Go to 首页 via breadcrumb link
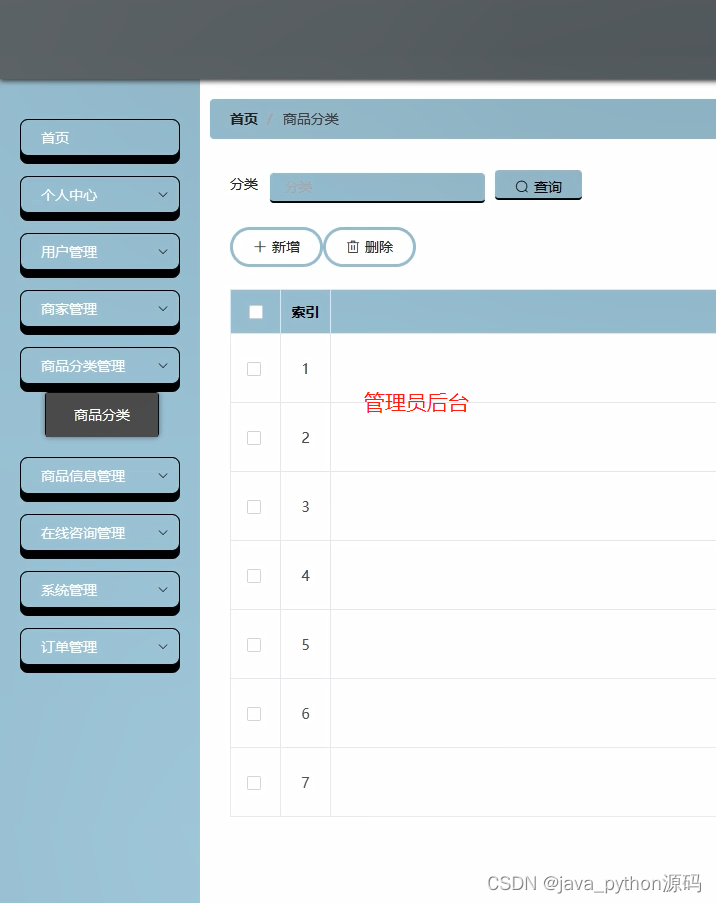Screen dimensions: 716x903 pos(244,119)
